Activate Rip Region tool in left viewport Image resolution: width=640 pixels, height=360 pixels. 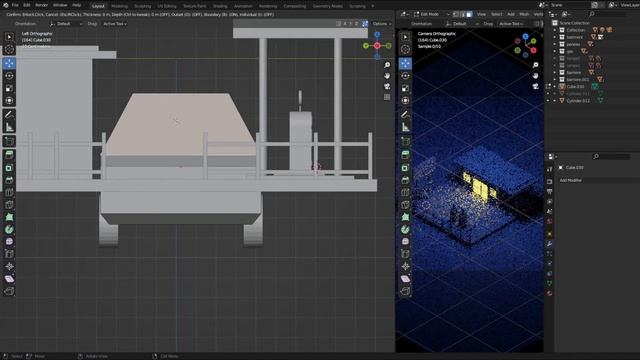pos(9,291)
